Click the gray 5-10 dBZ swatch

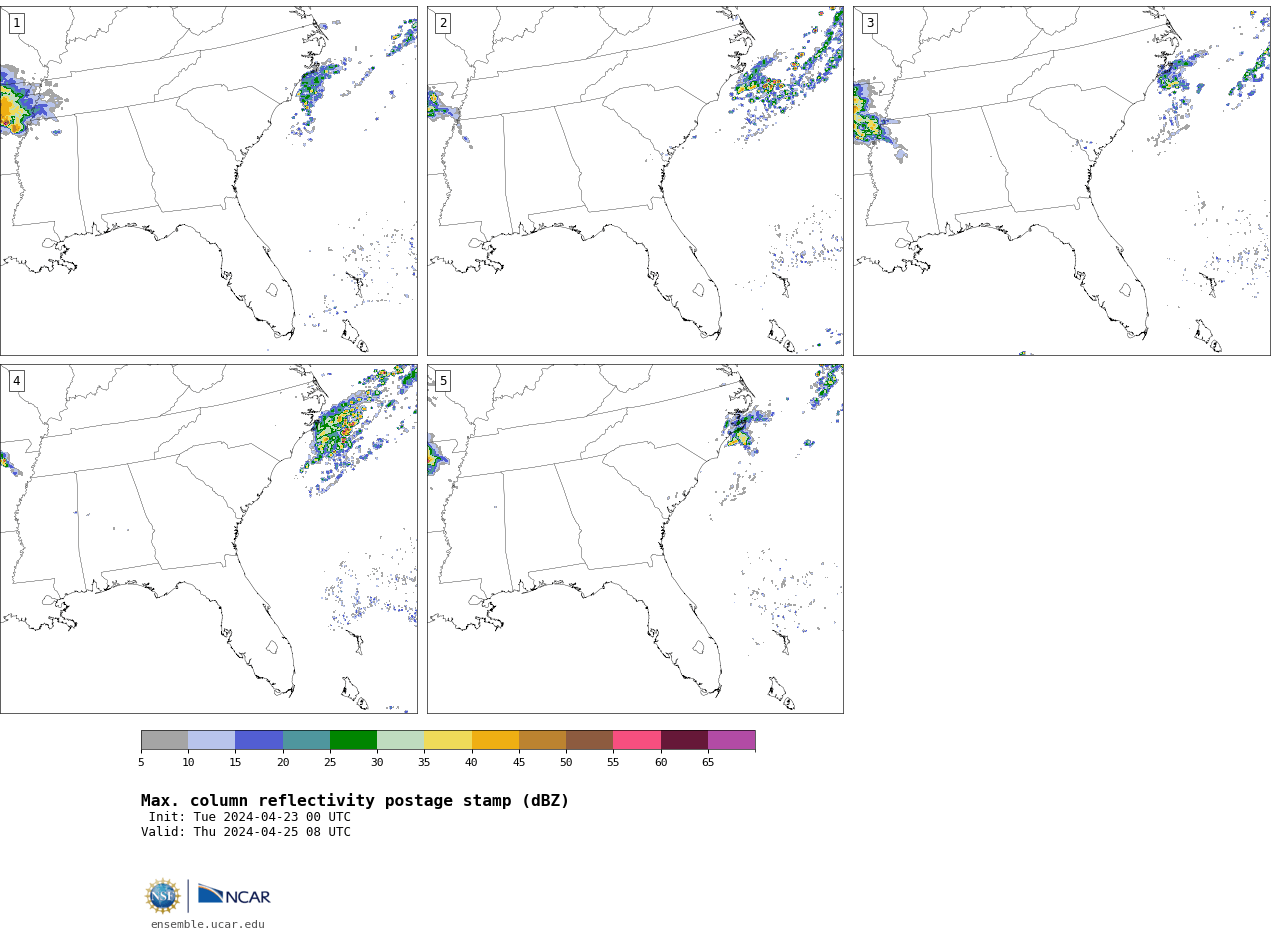point(164,740)
